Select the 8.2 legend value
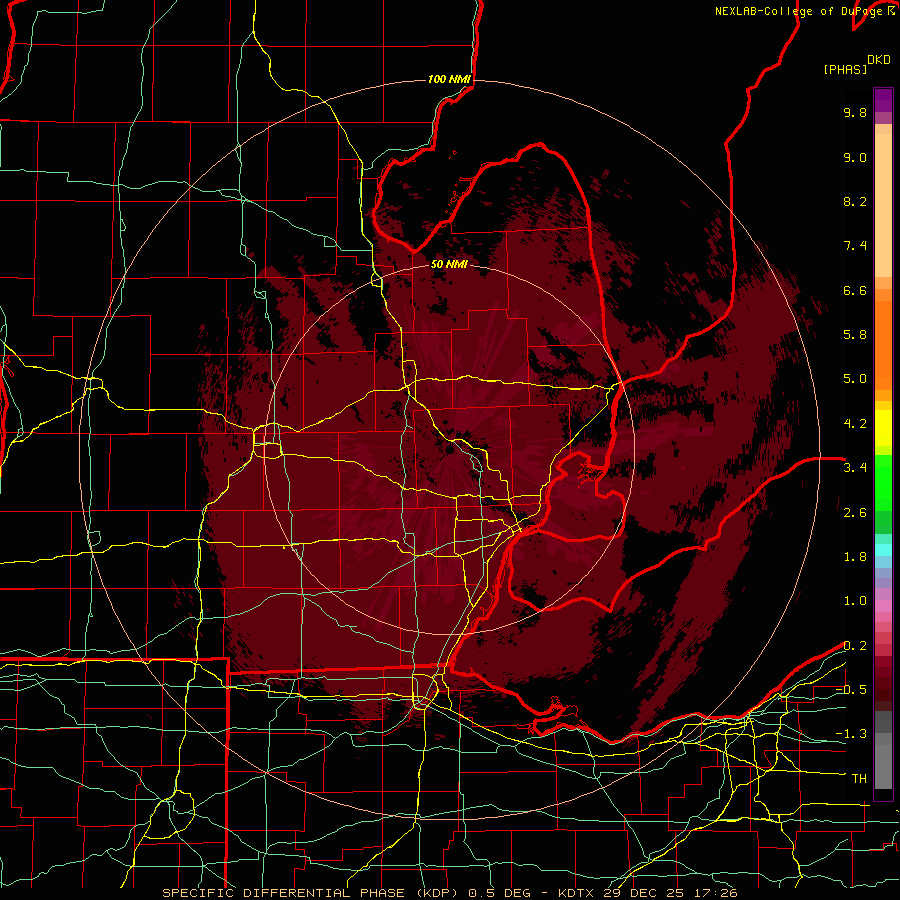 pyautogui.click(x=855, y=201)
